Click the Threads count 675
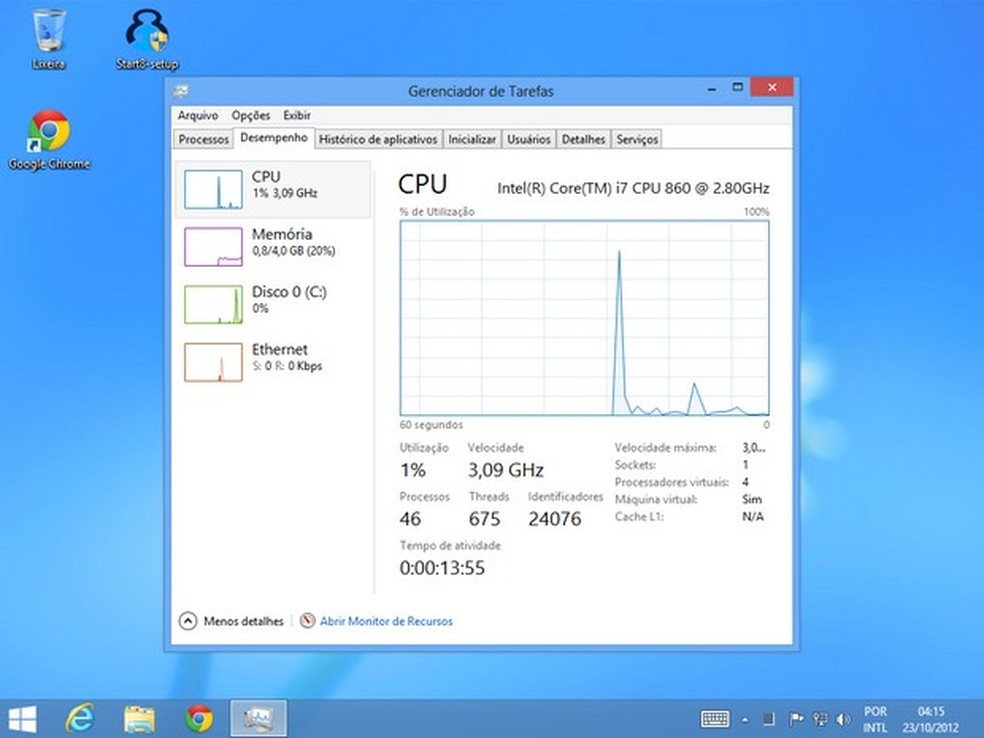The image size is (984, 738). pyautogui.click(x=484, y=519)
